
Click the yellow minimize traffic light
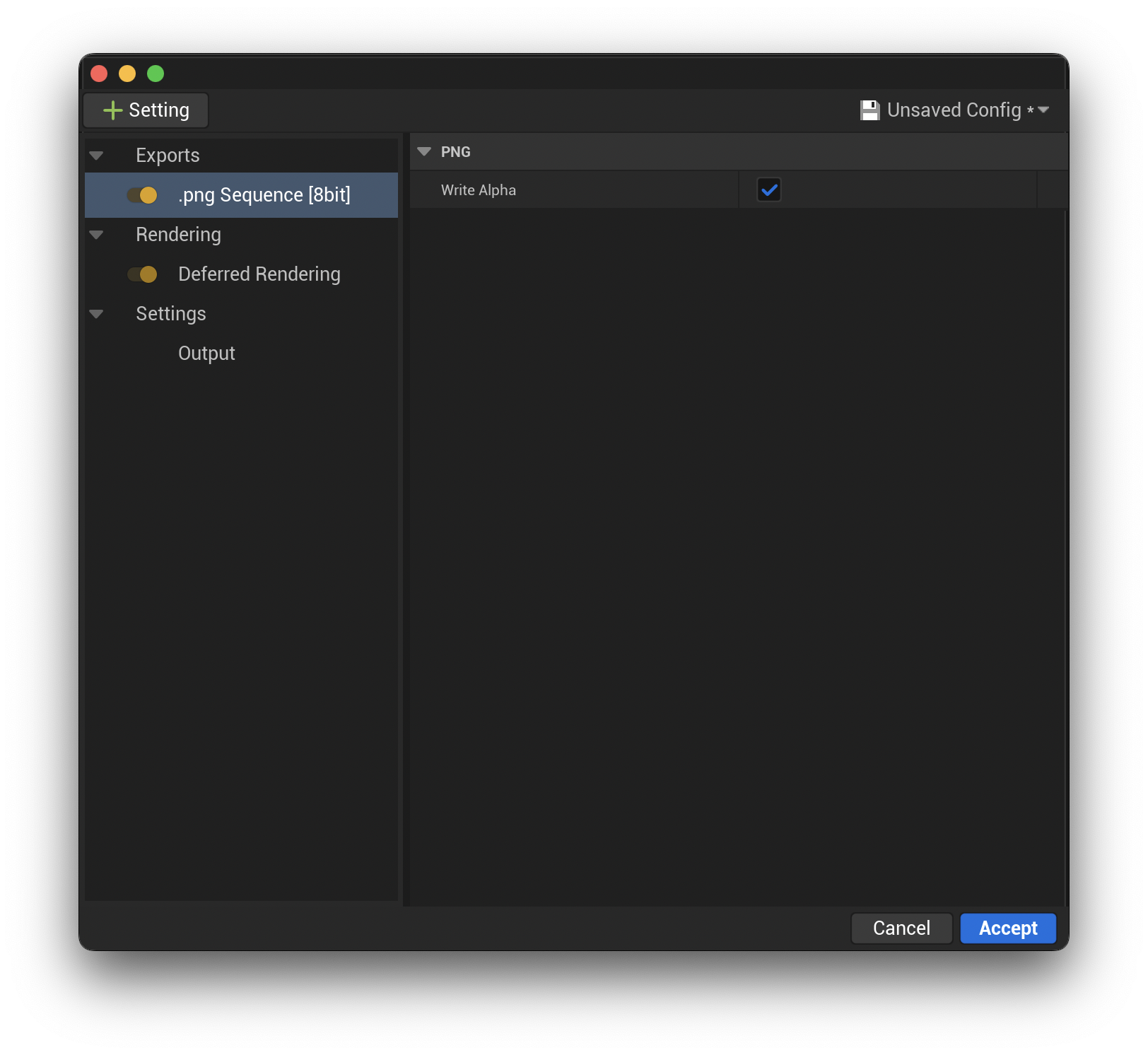click(127, 74)
